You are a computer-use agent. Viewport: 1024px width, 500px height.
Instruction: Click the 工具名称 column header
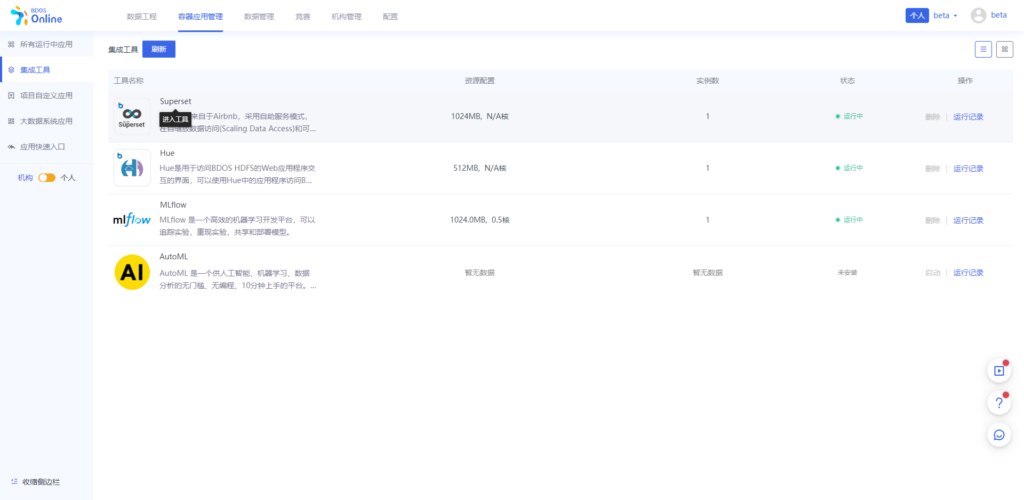(x=129, y=80)
